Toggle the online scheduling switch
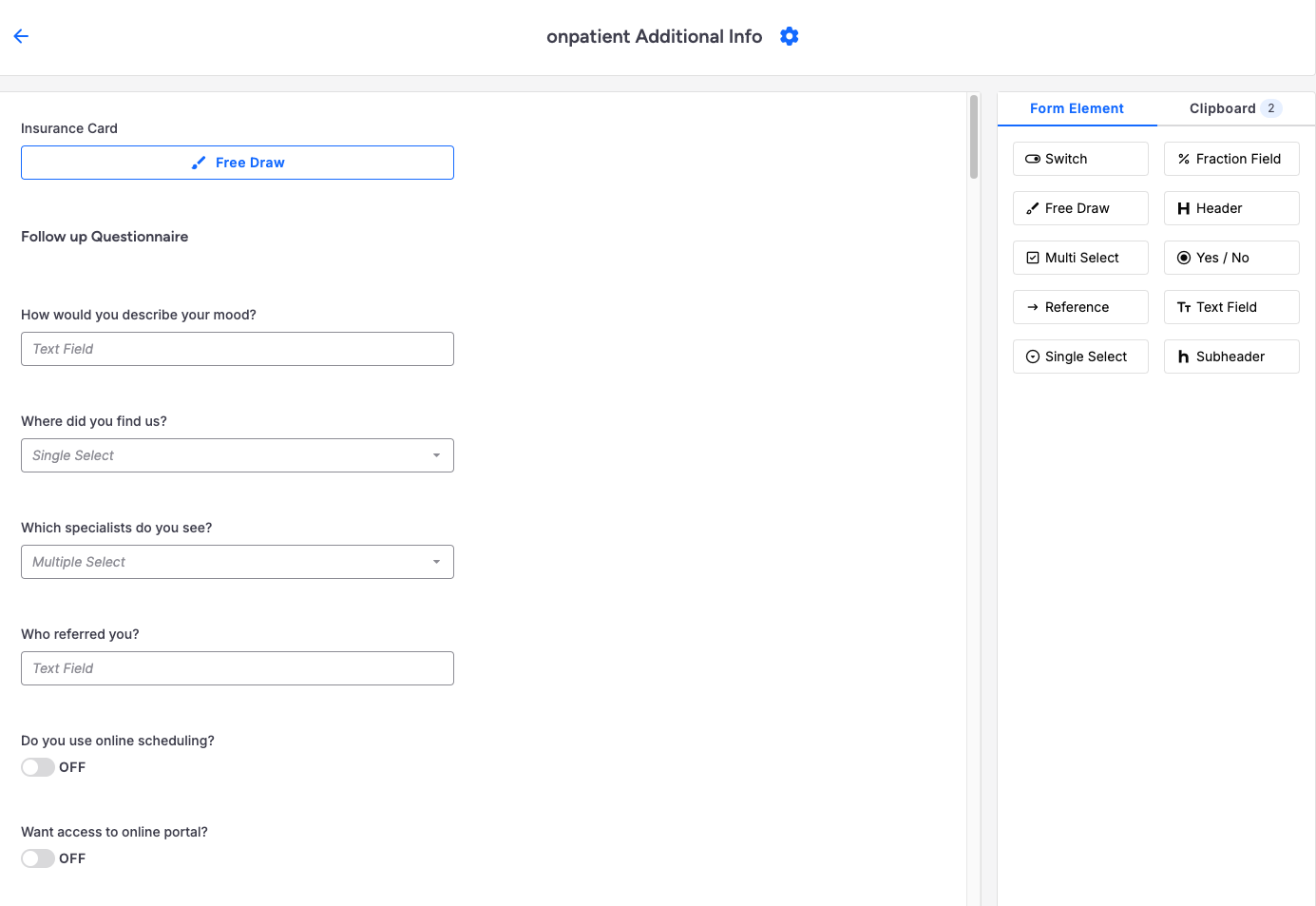The width and height of the screenshot is (1316, 906). (38, 767)
